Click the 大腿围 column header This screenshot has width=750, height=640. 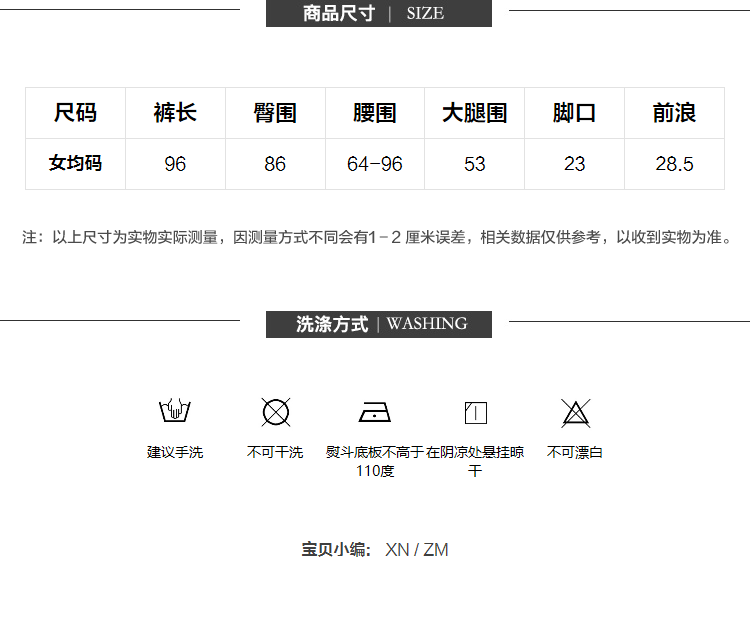[x=475, y=113]
